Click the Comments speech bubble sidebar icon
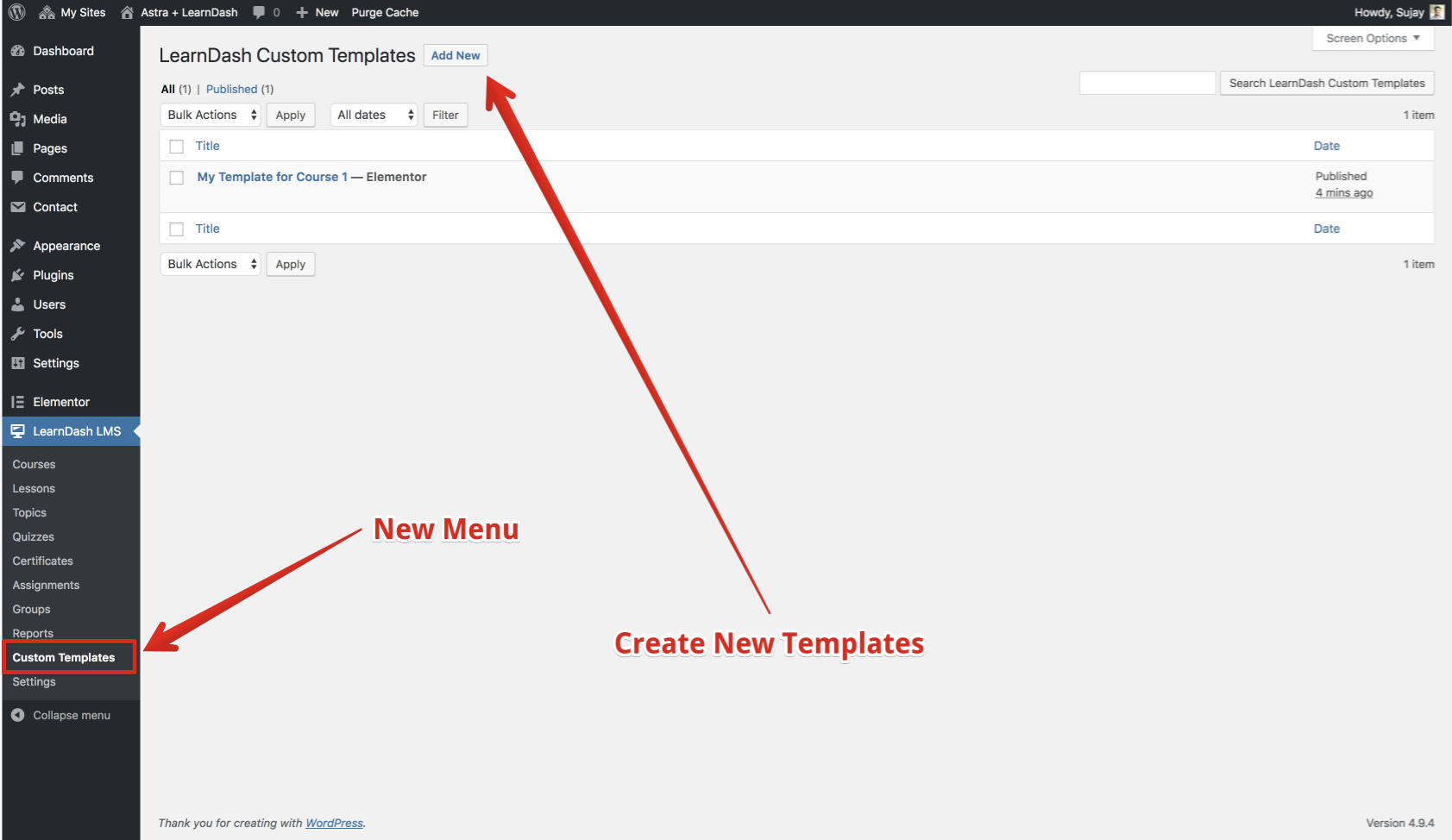The height and width of the screenshot is (840, 1452). coord(18,178)
